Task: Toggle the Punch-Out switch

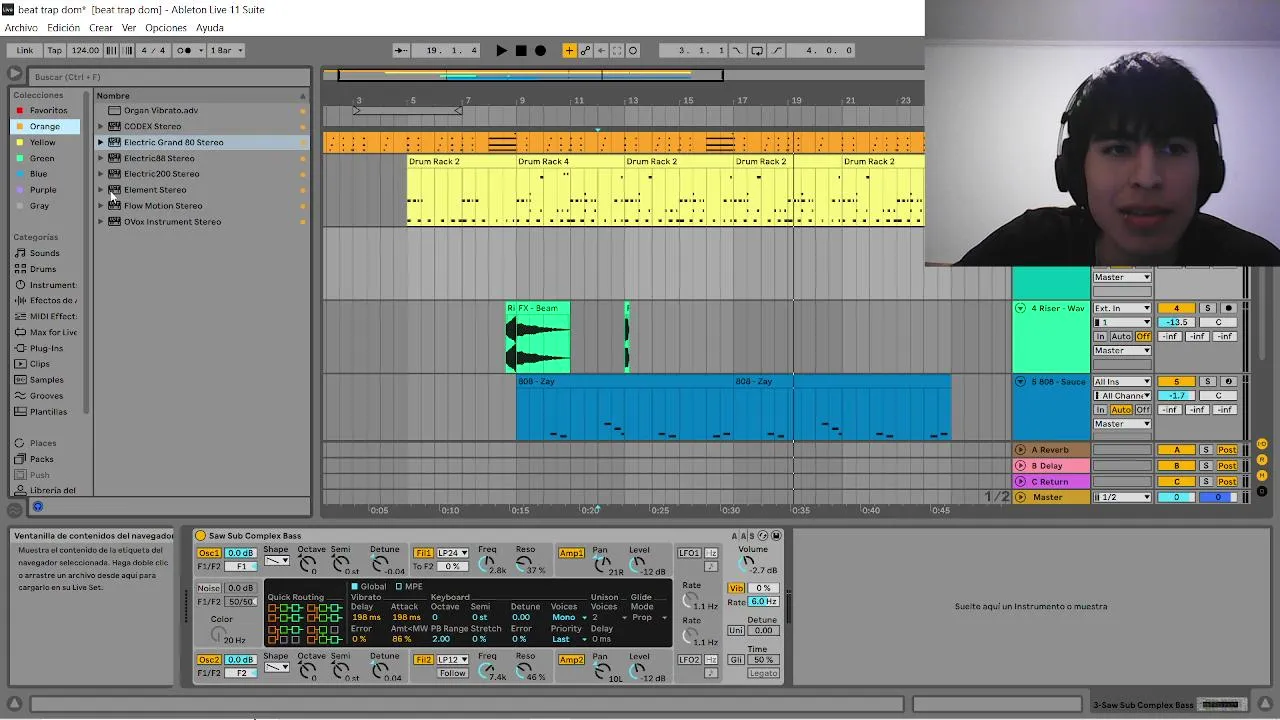Action: pyautogui.click(x=777, y=50)
